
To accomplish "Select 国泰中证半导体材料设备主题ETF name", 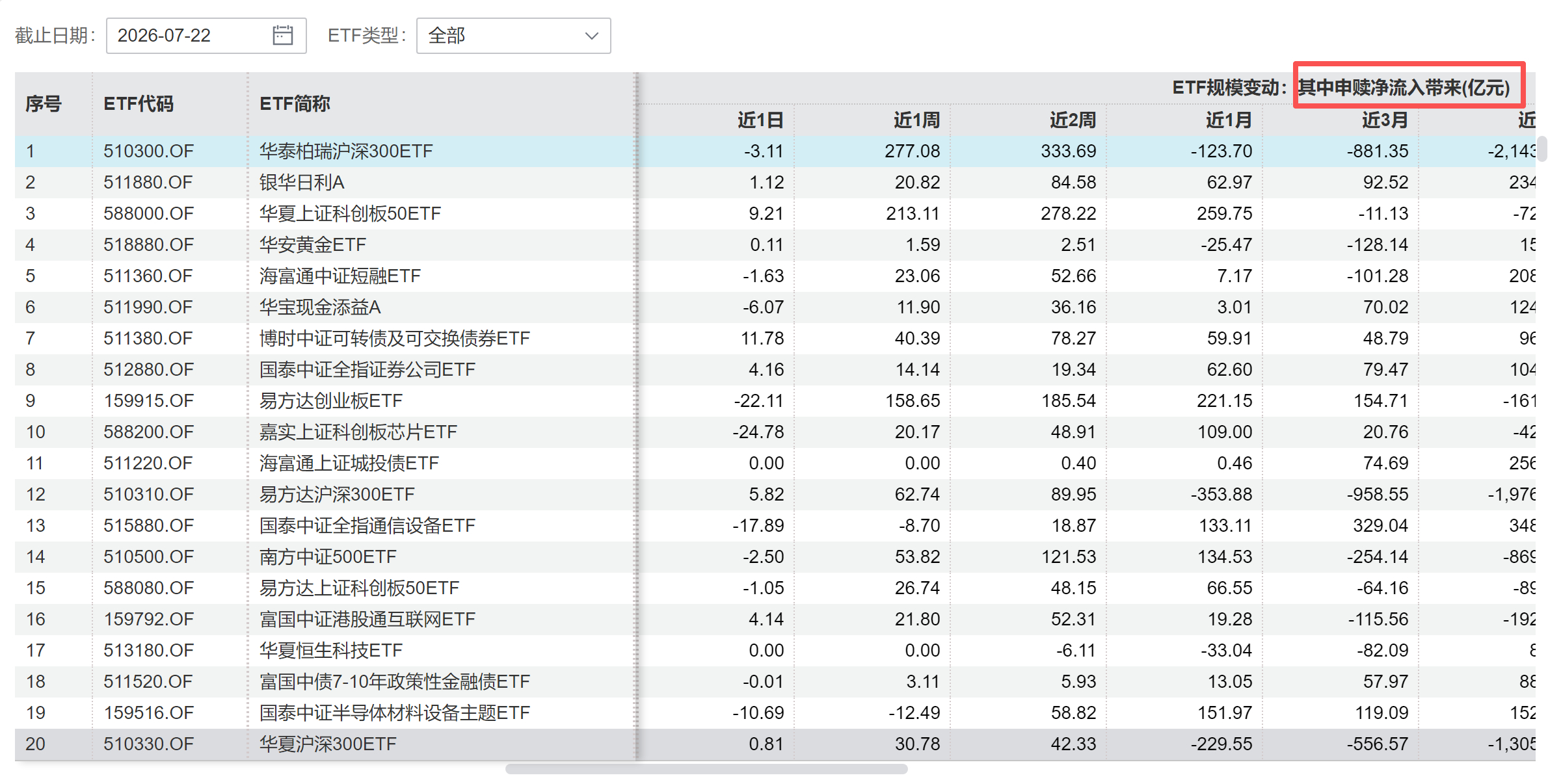I will click(x=394, y=713).
